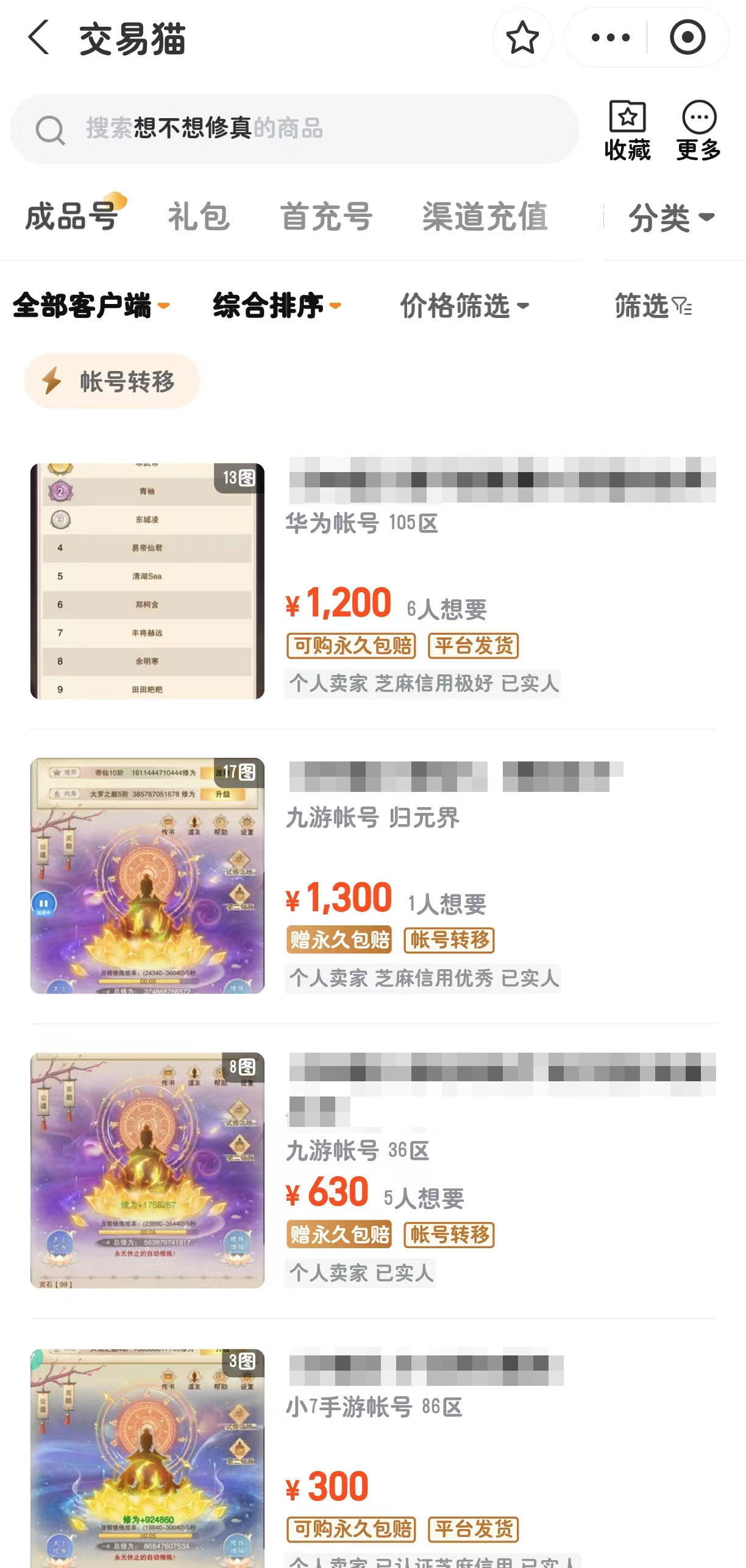
Task: Tap the lightning 帐号转移 filter chip
Action: [112, 381]
